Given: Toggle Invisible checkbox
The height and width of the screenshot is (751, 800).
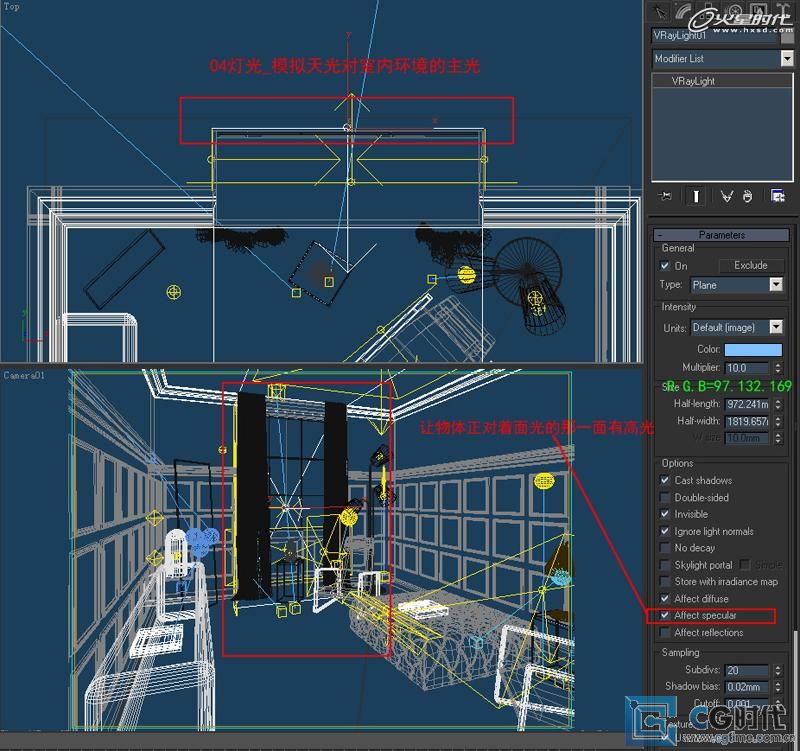Looking at the screenshot, I should point(665,514).
